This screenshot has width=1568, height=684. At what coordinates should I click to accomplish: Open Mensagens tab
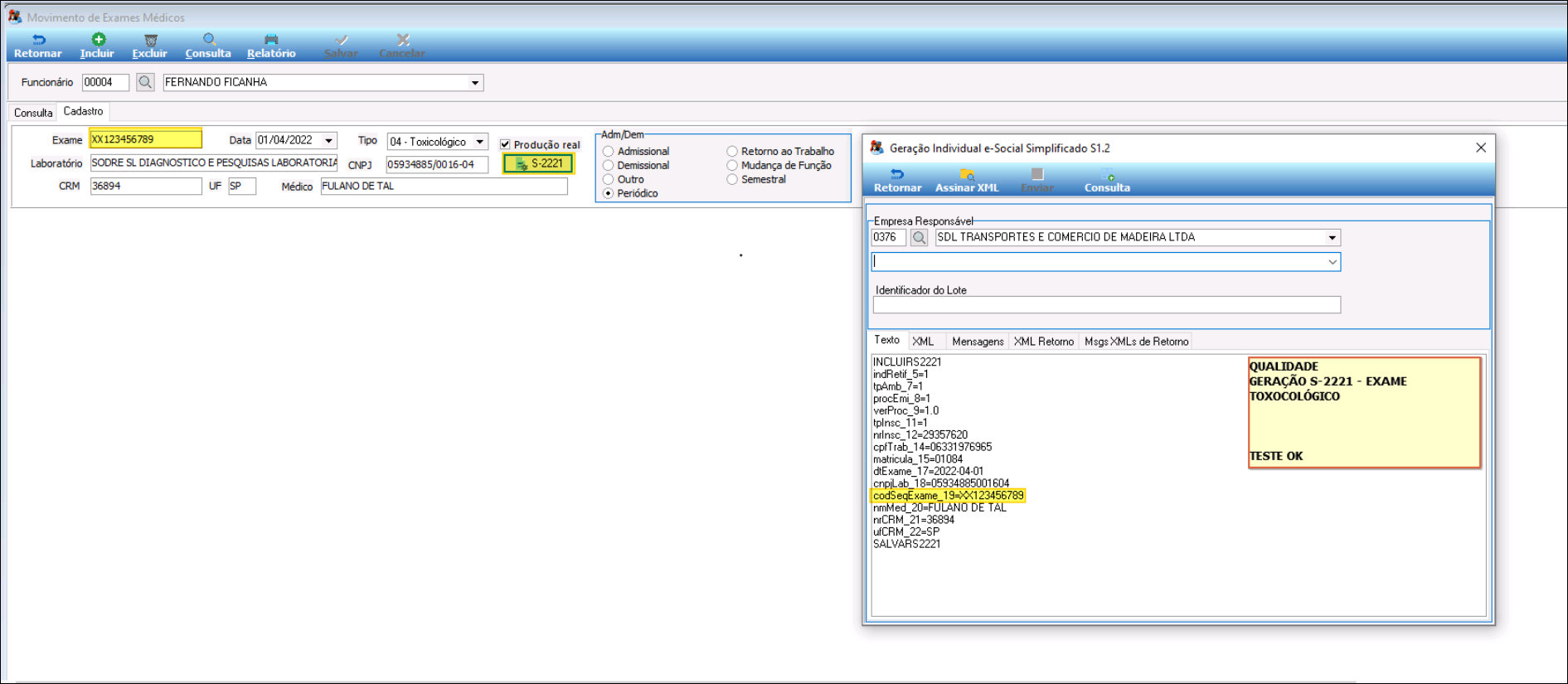coord(978,342)
